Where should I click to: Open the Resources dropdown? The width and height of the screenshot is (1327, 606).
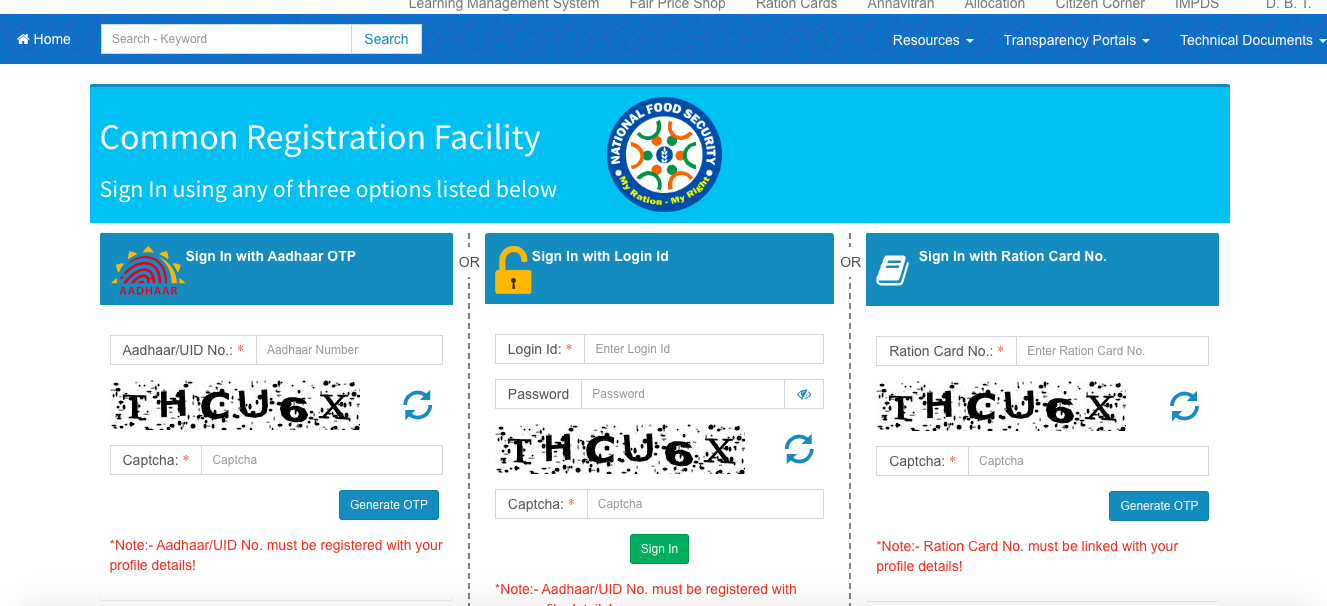(x=932, y=40)
